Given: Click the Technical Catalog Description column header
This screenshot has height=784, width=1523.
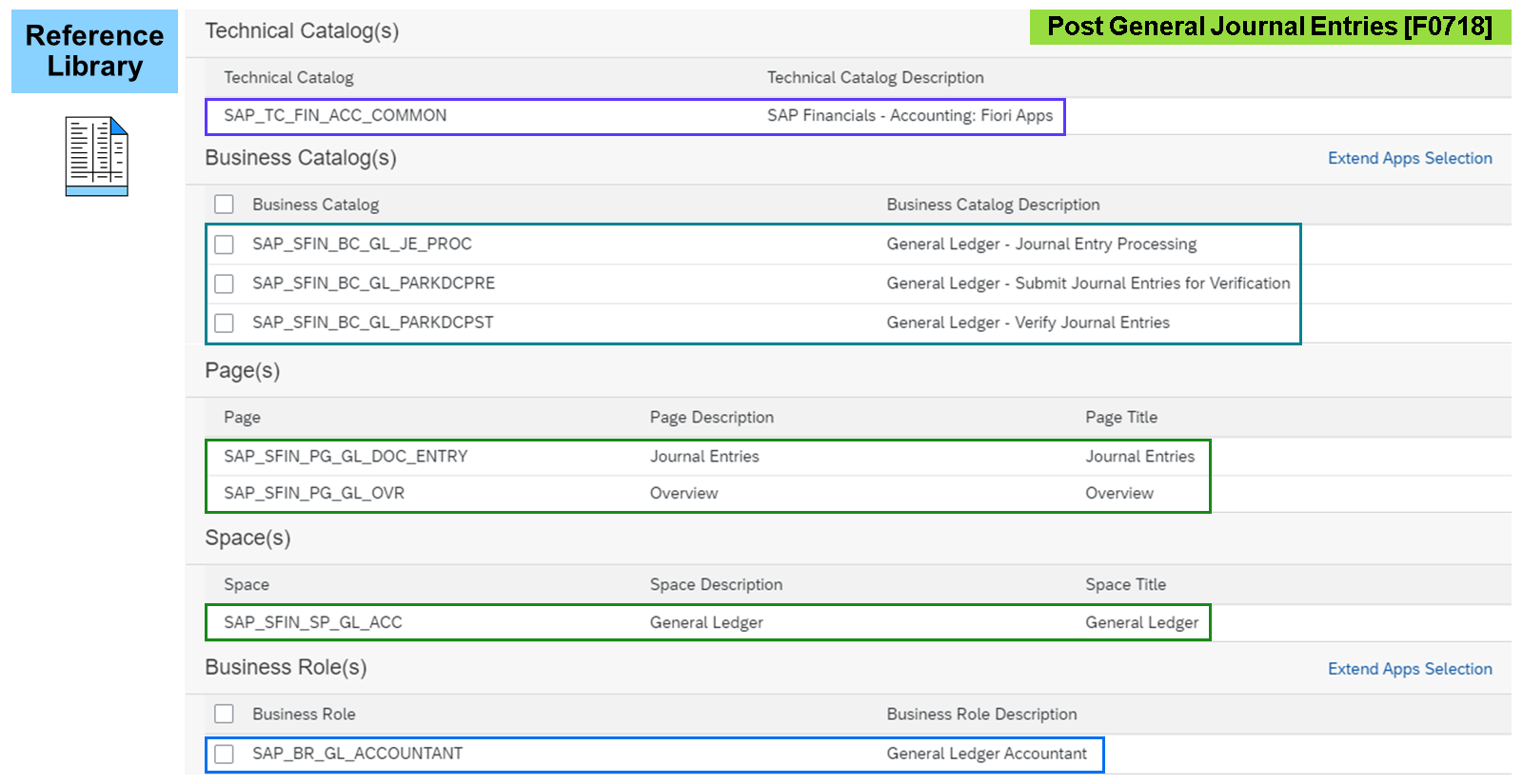Looking at the screenshot, I should tap(876, 77).
